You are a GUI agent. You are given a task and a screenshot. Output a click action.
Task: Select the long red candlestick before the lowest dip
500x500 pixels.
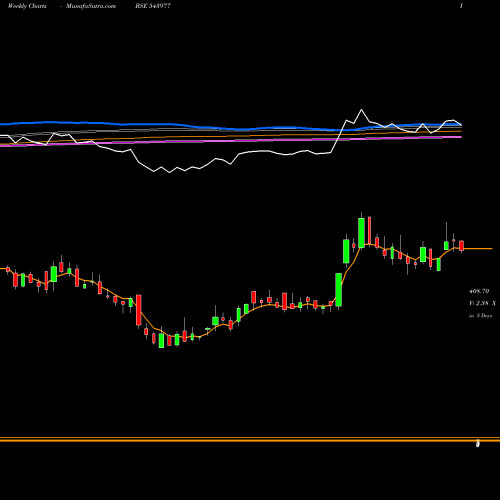point(139,310)
